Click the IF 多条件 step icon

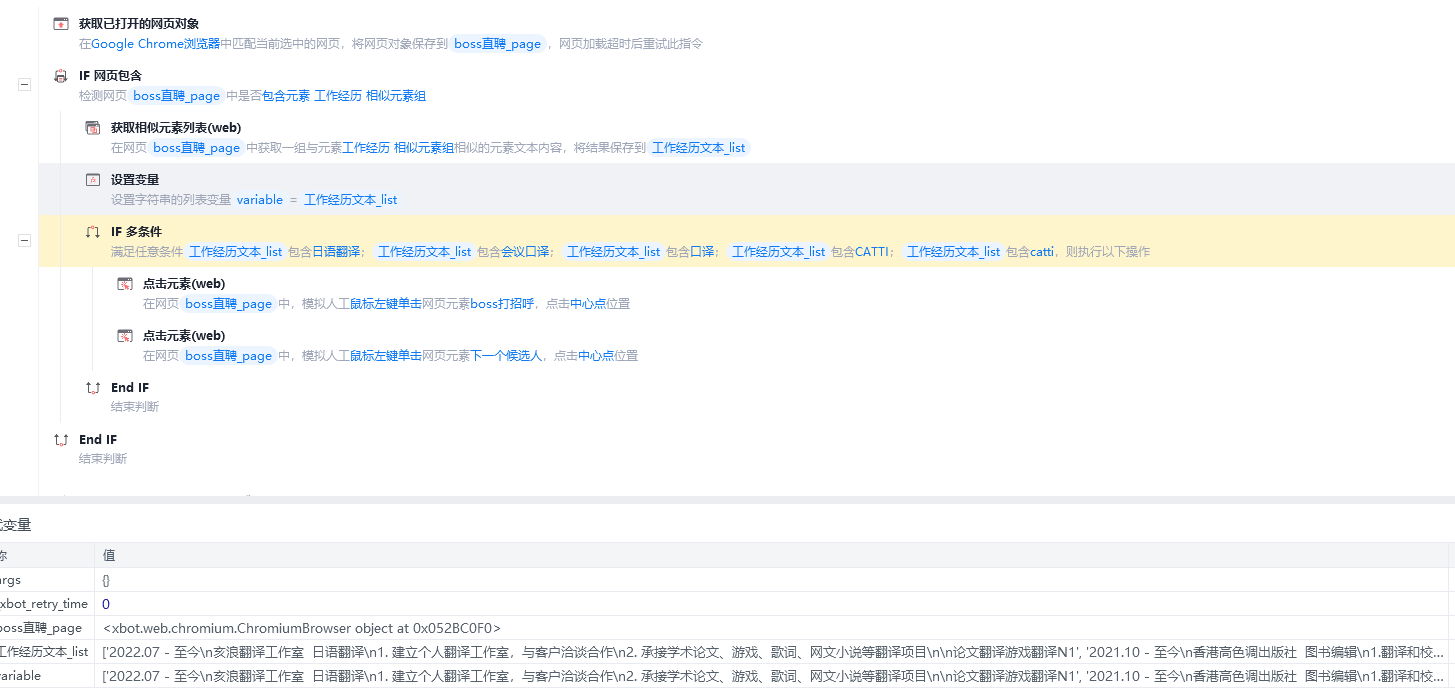tap(93, 232)
